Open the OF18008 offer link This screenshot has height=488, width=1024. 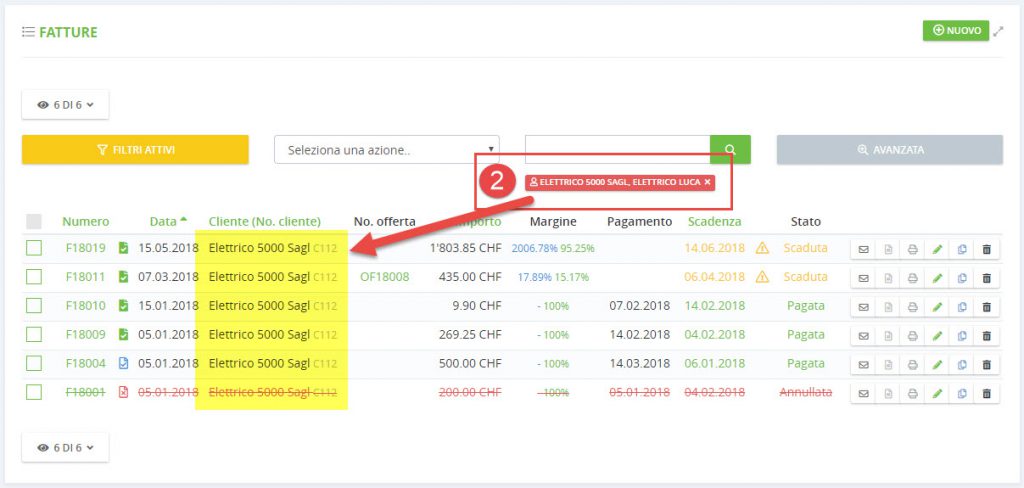coord(384,277)
